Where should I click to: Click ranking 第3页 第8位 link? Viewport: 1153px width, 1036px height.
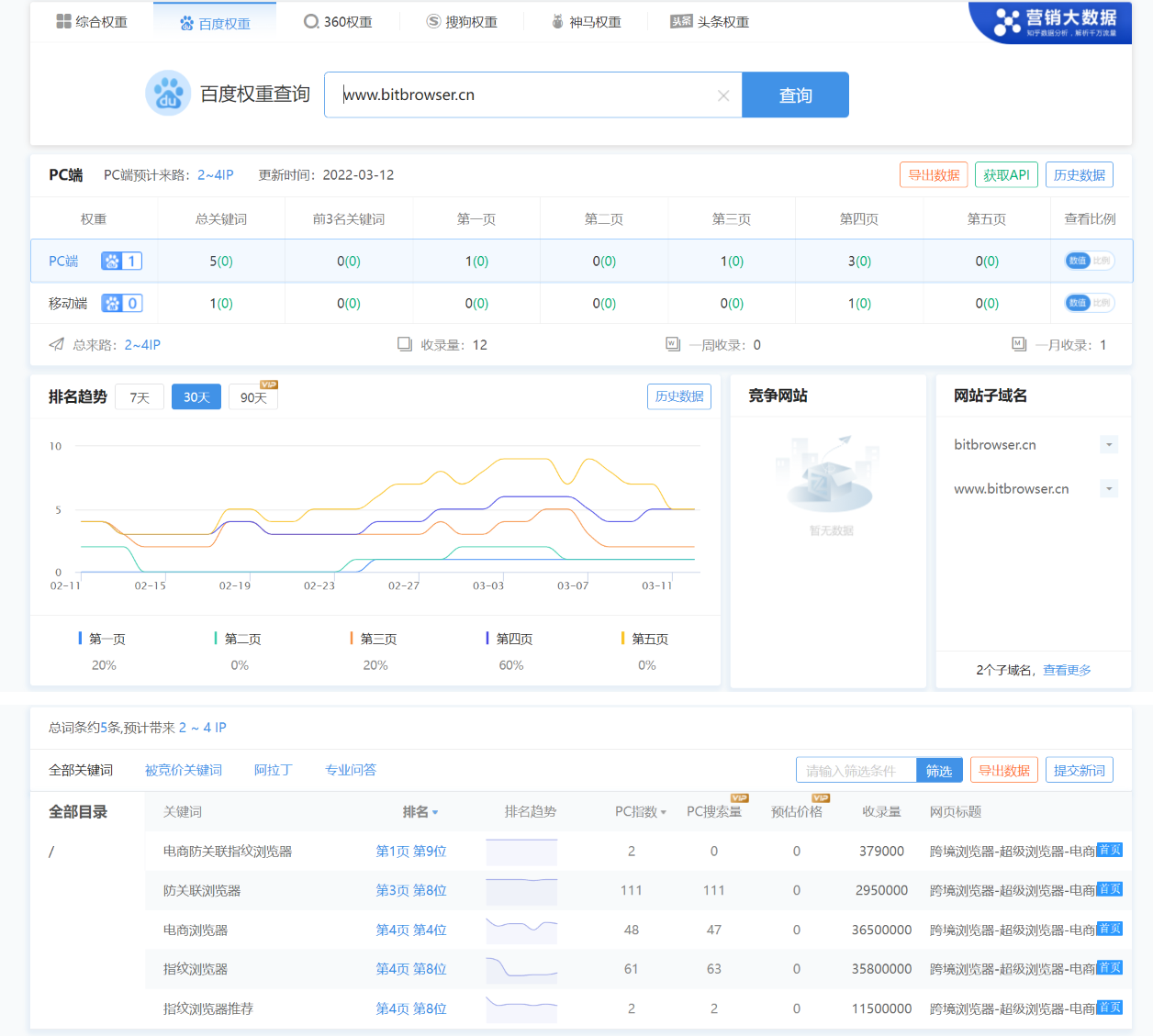tap(411, 891)
